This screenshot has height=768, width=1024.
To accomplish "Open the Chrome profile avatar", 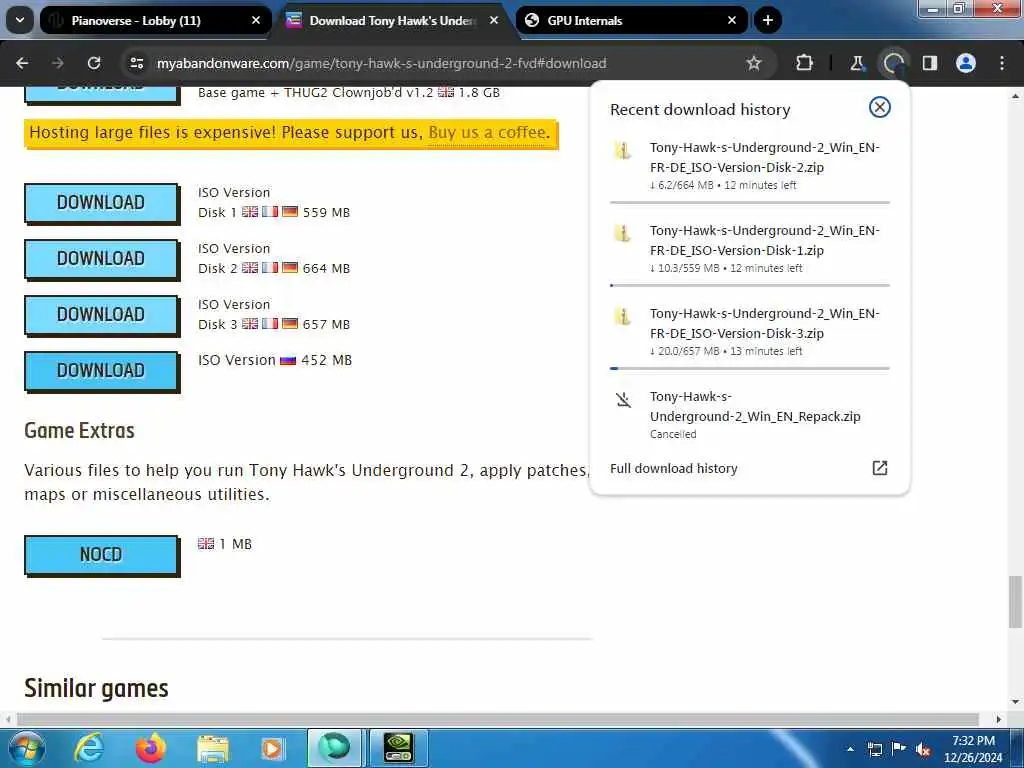I will click(966, 63).
